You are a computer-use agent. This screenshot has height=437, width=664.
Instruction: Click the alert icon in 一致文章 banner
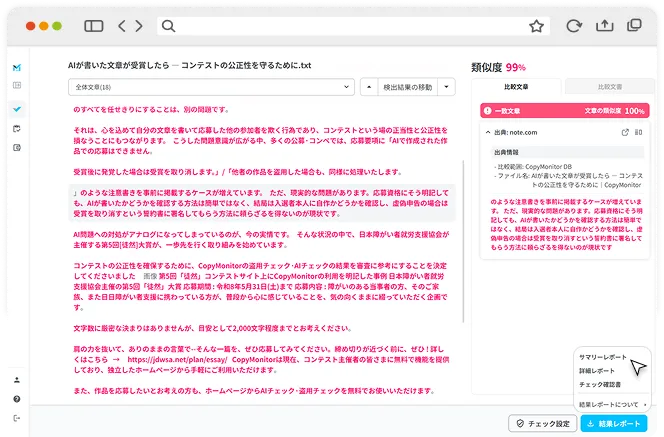[x=488, y=111]
